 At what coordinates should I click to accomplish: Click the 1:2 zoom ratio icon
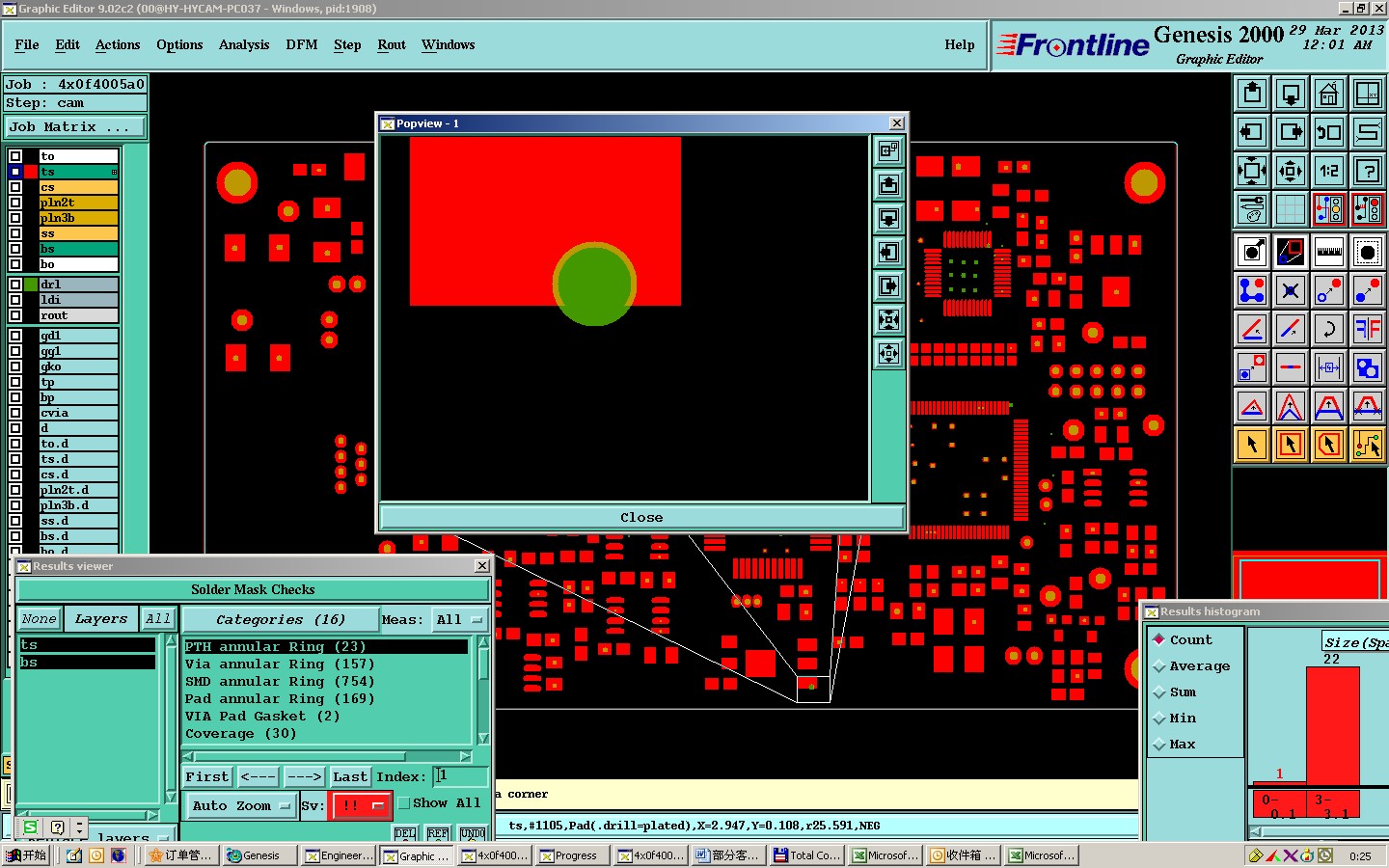[1329, 171]
